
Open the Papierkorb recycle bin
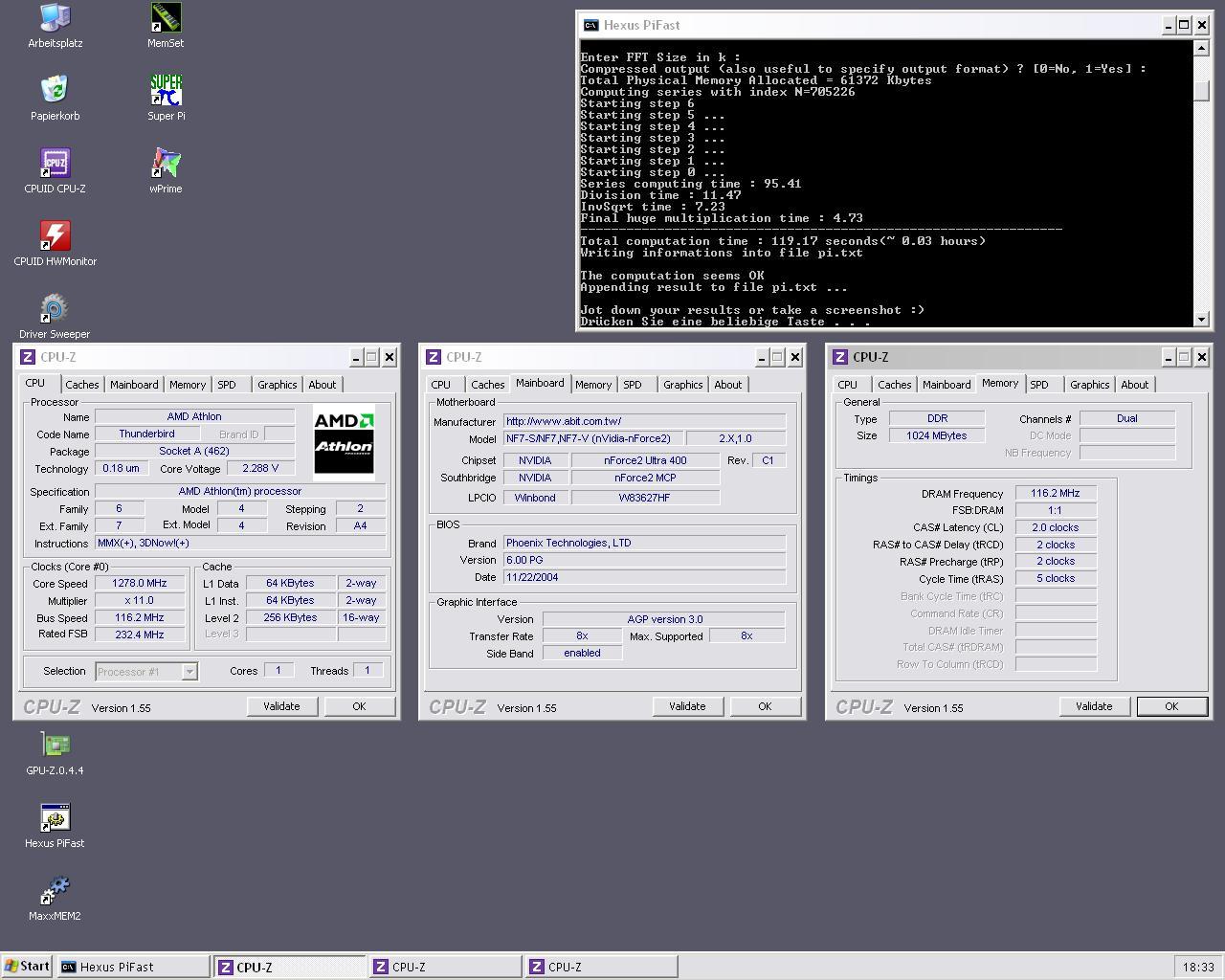tap(55, 99)
